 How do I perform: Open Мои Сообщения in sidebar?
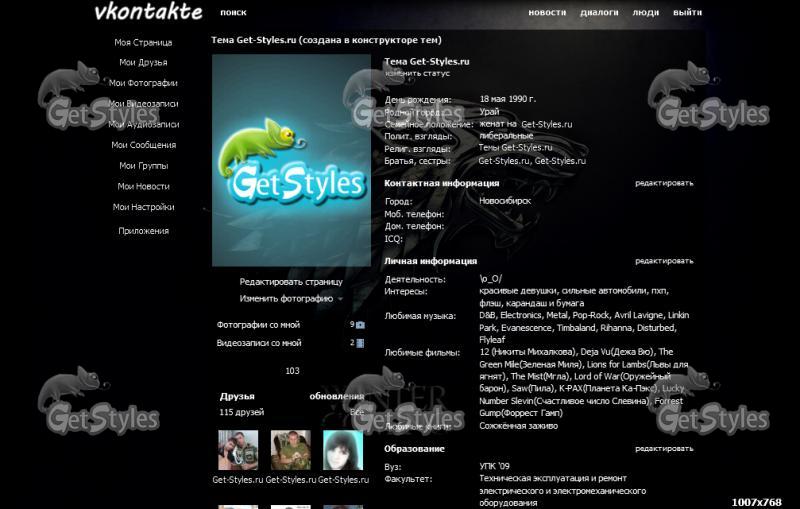(143, 145)
